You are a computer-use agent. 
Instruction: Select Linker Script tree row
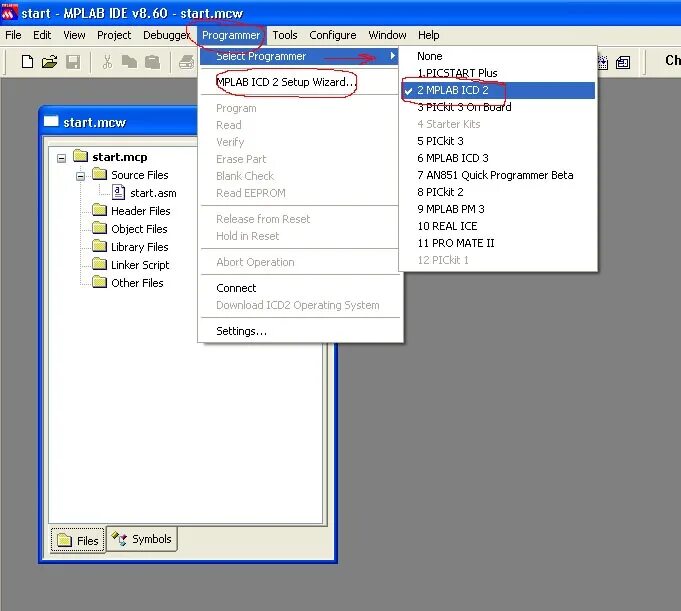(x=140, y=265)
